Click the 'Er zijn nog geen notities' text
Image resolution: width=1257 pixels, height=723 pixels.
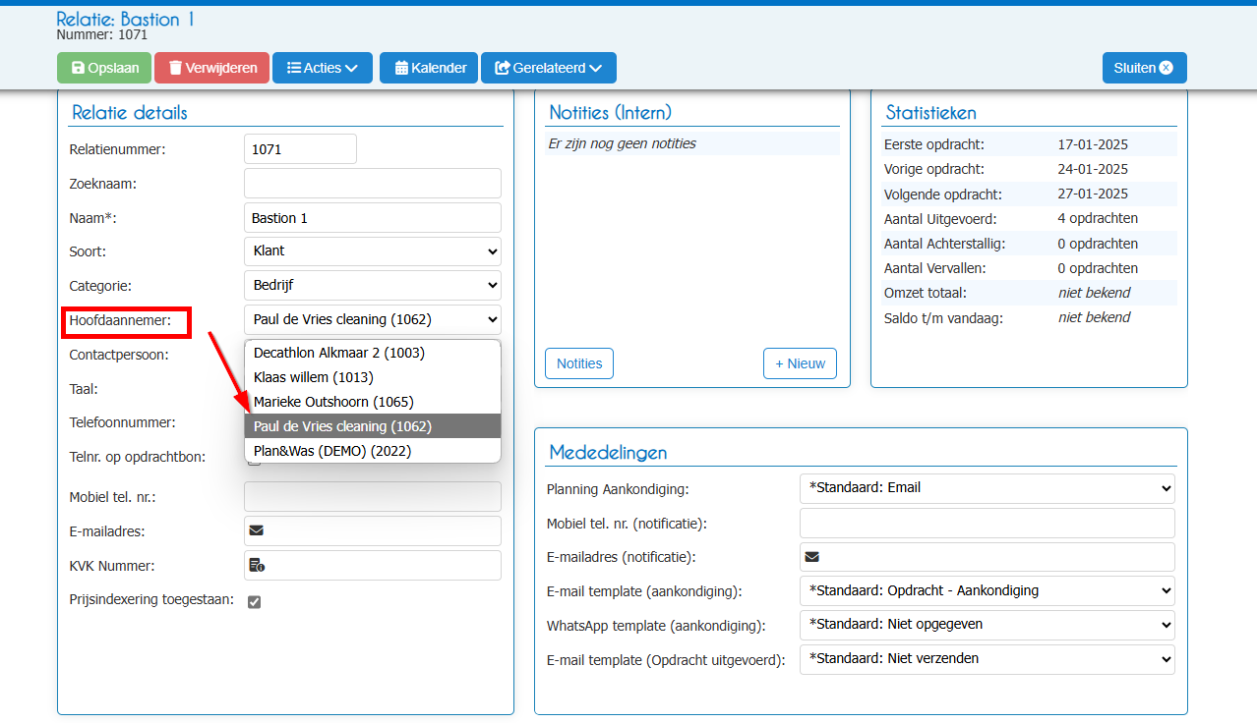click(622, 144)
